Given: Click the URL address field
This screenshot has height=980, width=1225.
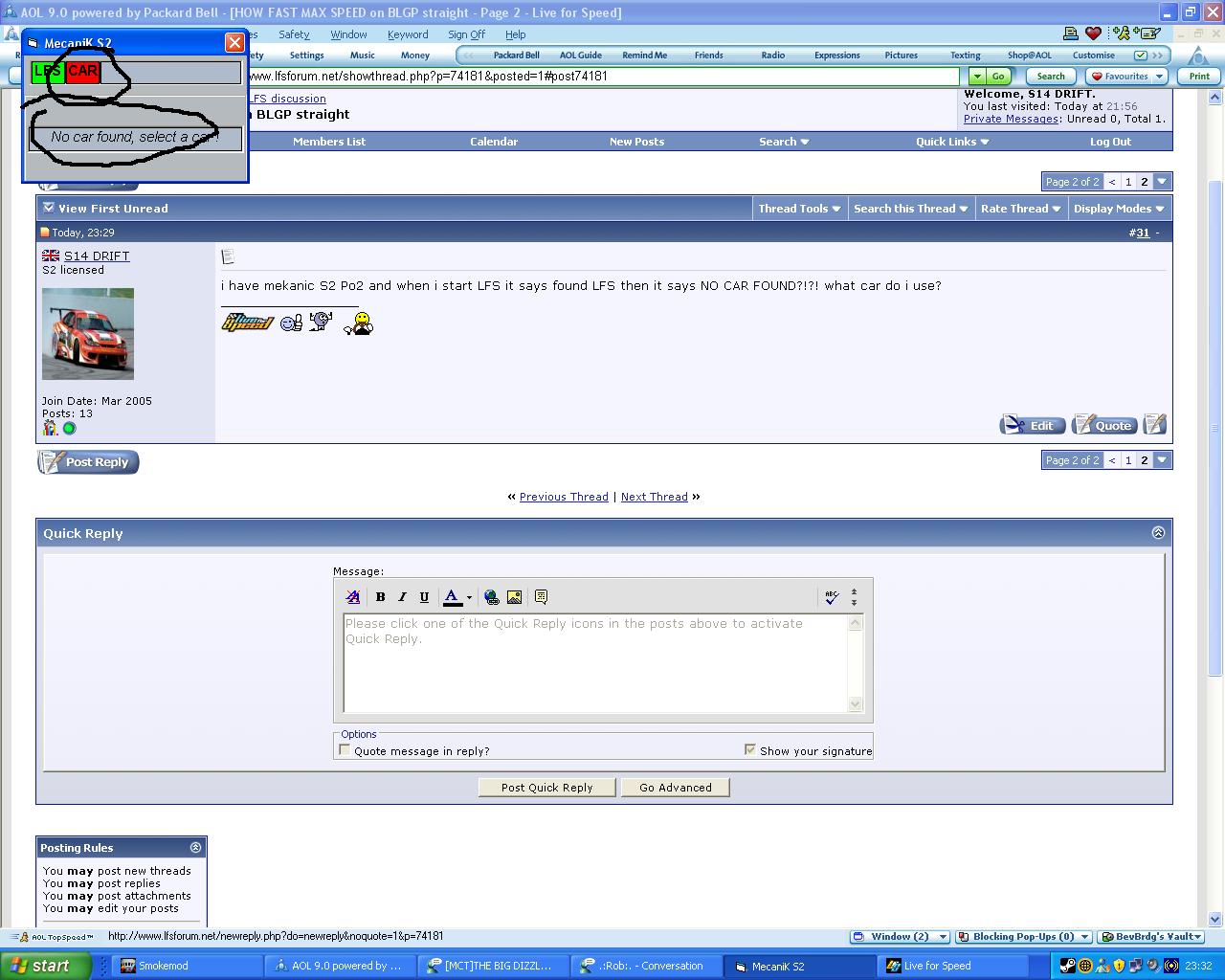Looking at the screenshot, I should [x=603, y=77].
